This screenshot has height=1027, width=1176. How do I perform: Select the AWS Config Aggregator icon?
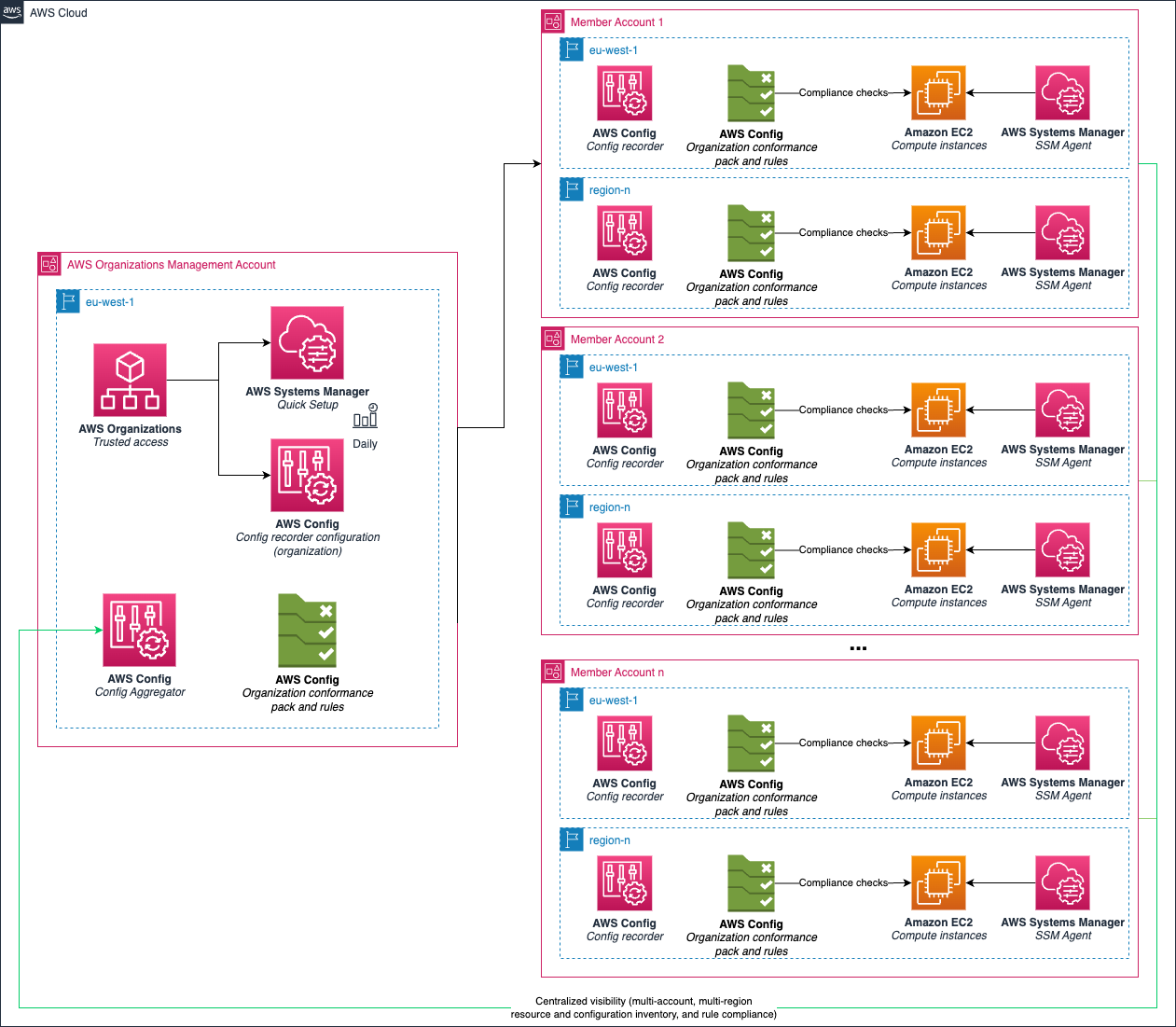[x=138, y=631]
